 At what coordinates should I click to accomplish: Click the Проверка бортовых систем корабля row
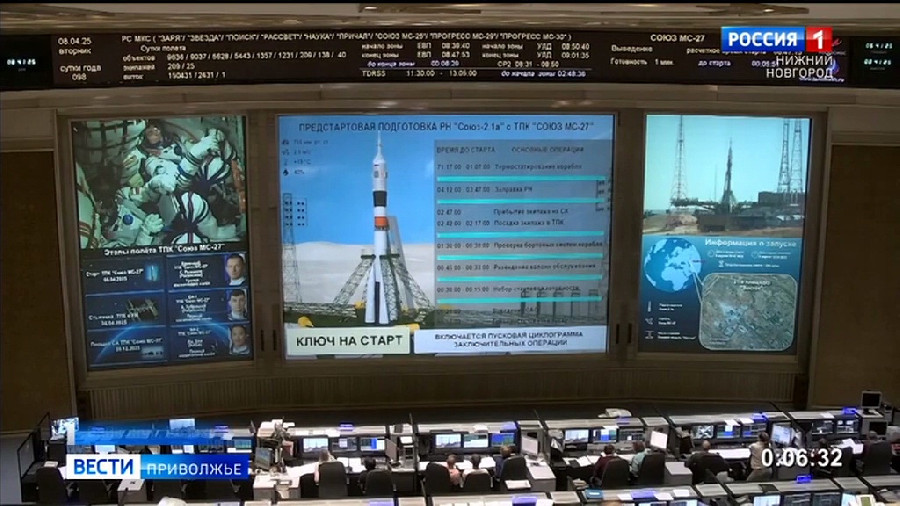[x=519, y=245]
